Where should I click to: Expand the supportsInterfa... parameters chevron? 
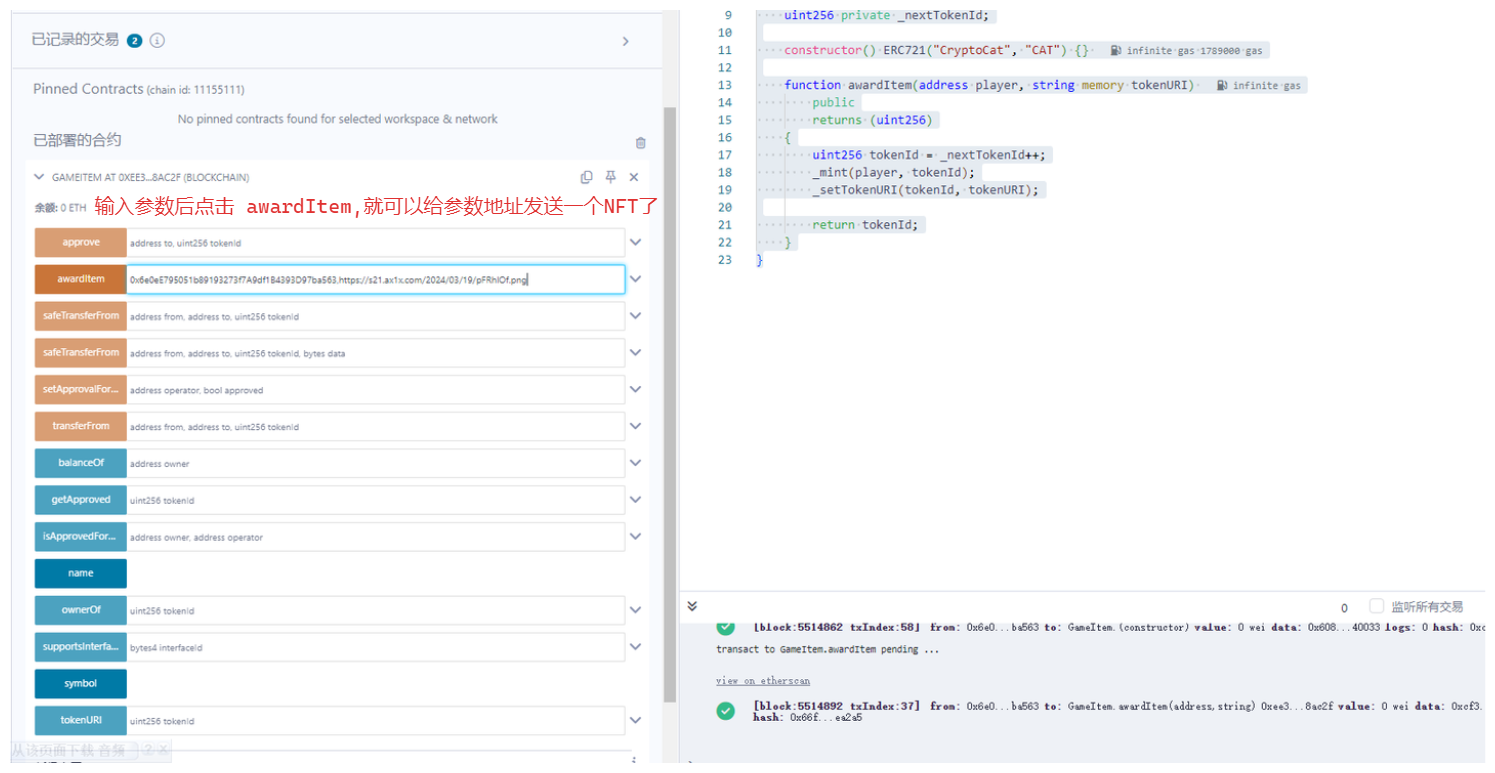[x=635, y=647]
